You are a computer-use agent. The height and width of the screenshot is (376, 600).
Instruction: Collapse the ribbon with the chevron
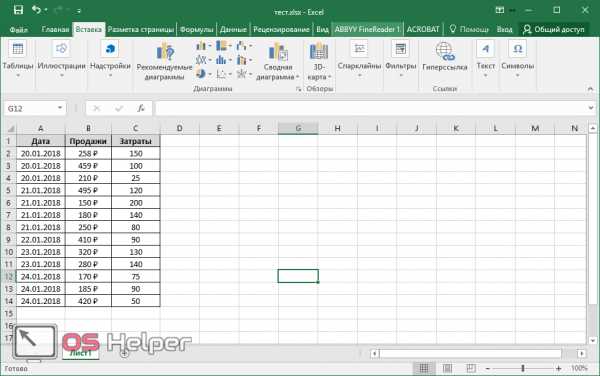(590, 89)
